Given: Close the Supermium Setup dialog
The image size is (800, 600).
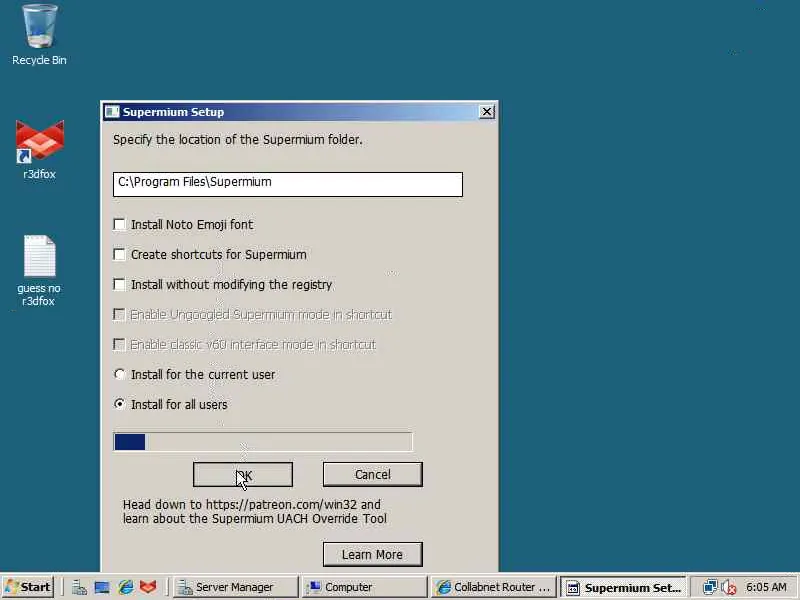Looking at the screenshot, I should point(487,112).
